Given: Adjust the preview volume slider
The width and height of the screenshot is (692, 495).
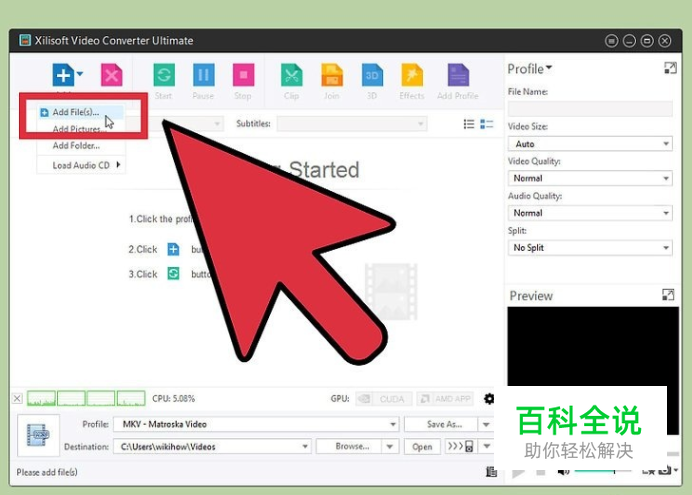Looking at the screenshot, I should [603, 472].
